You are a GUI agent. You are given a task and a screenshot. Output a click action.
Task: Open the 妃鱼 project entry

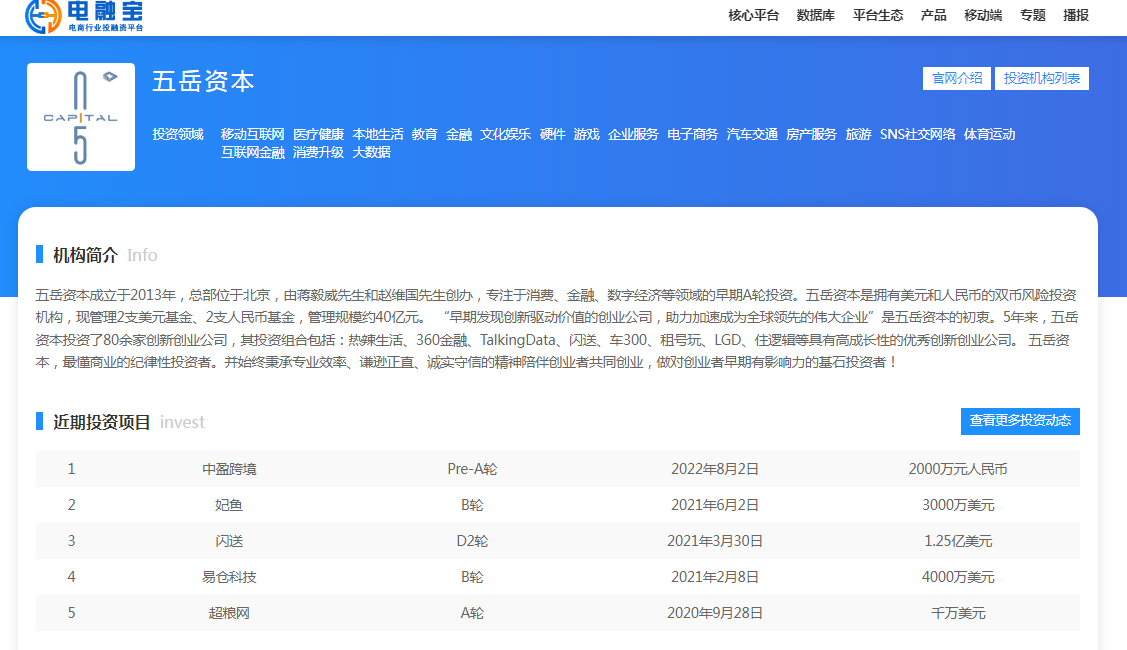pos(229,505)
